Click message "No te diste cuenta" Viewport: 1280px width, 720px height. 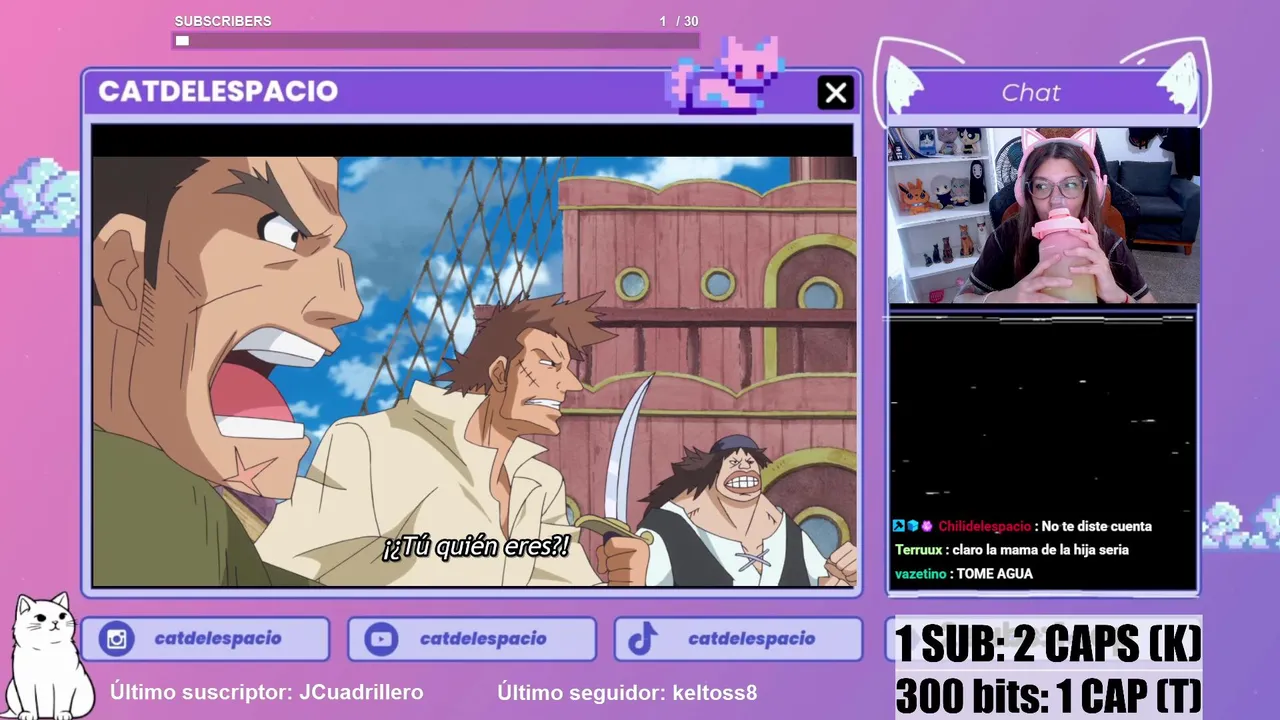click(1097, 526)
